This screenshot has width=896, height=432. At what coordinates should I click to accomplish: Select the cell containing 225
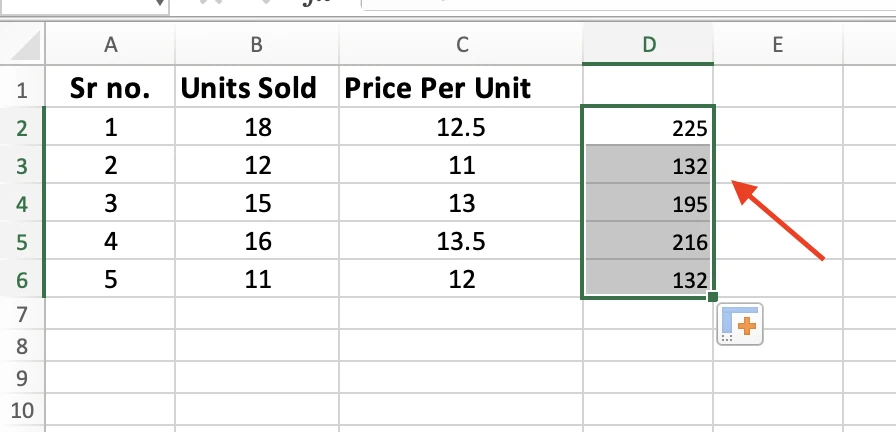648,128
